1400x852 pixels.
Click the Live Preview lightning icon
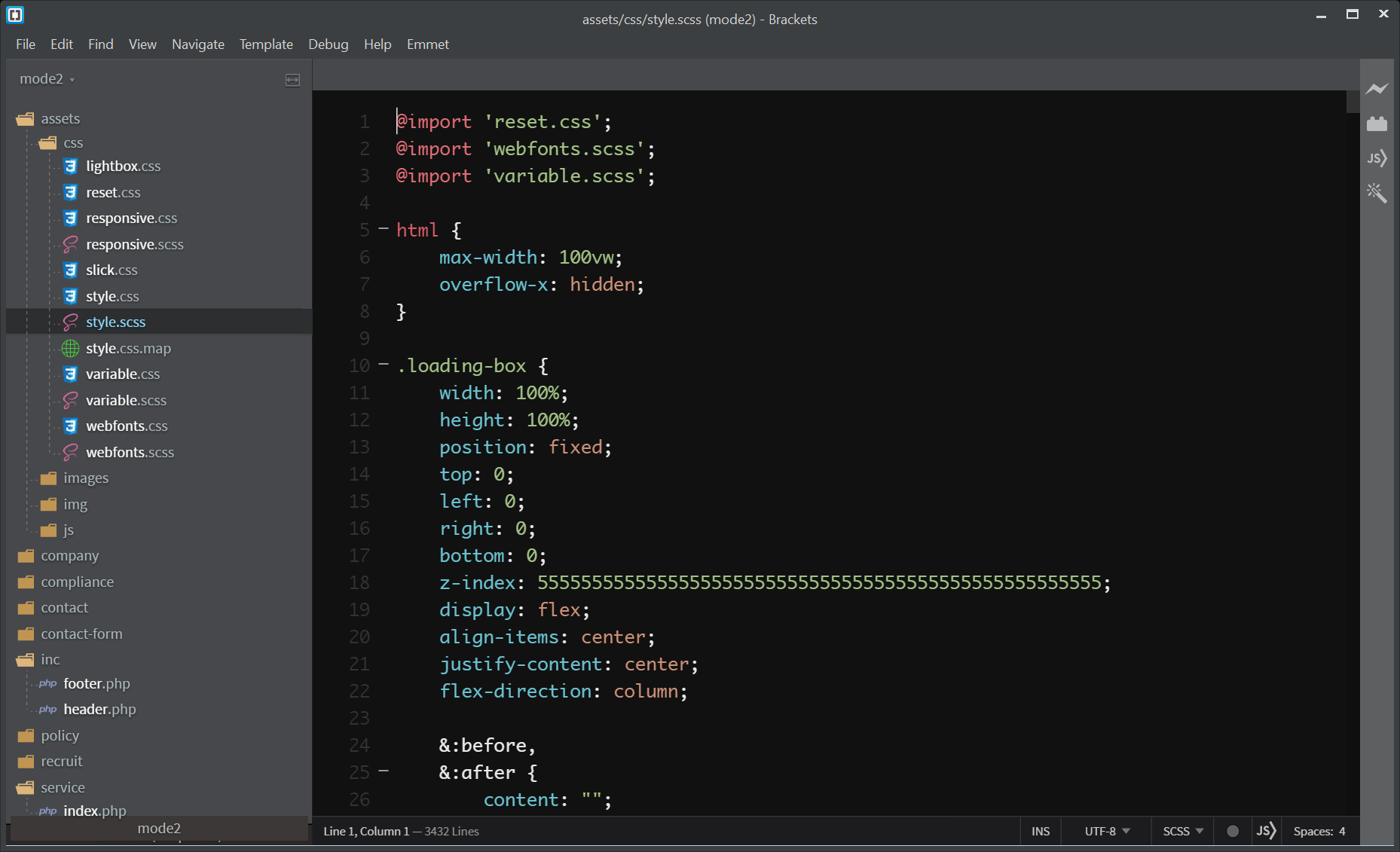pyautogui.click(x=1377, y=89)
